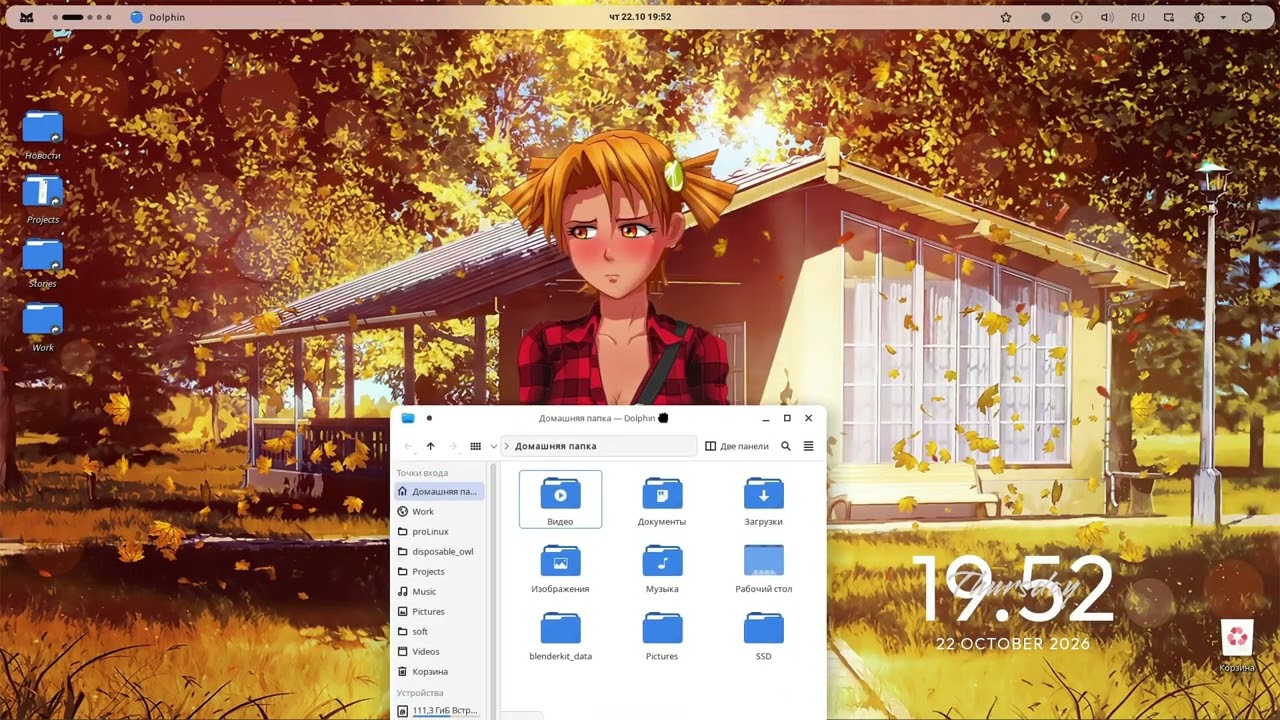Screen dimensions: 1280x720
Task: Select Домашняя папка in places sidebar
Action: tap(439, 491)
